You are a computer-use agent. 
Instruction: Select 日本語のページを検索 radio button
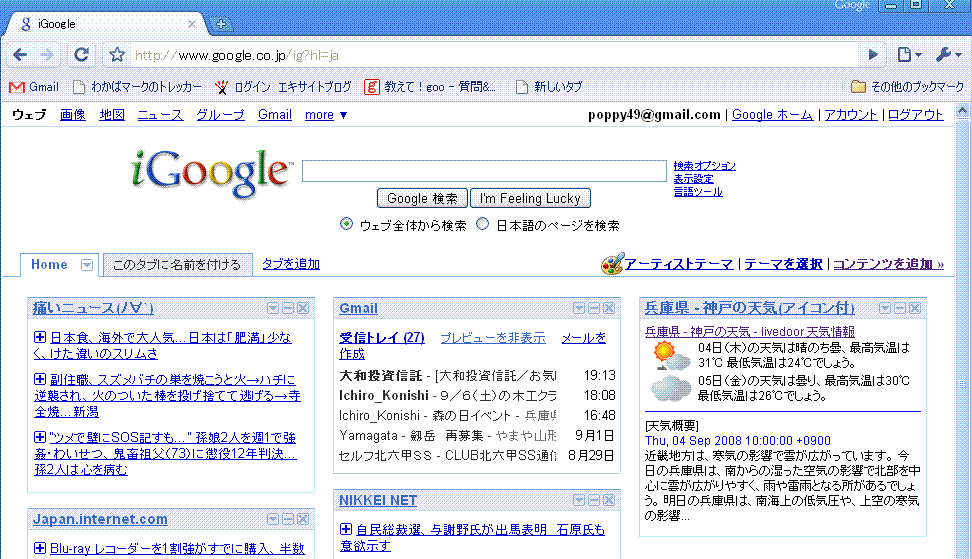tap(482, 224)
